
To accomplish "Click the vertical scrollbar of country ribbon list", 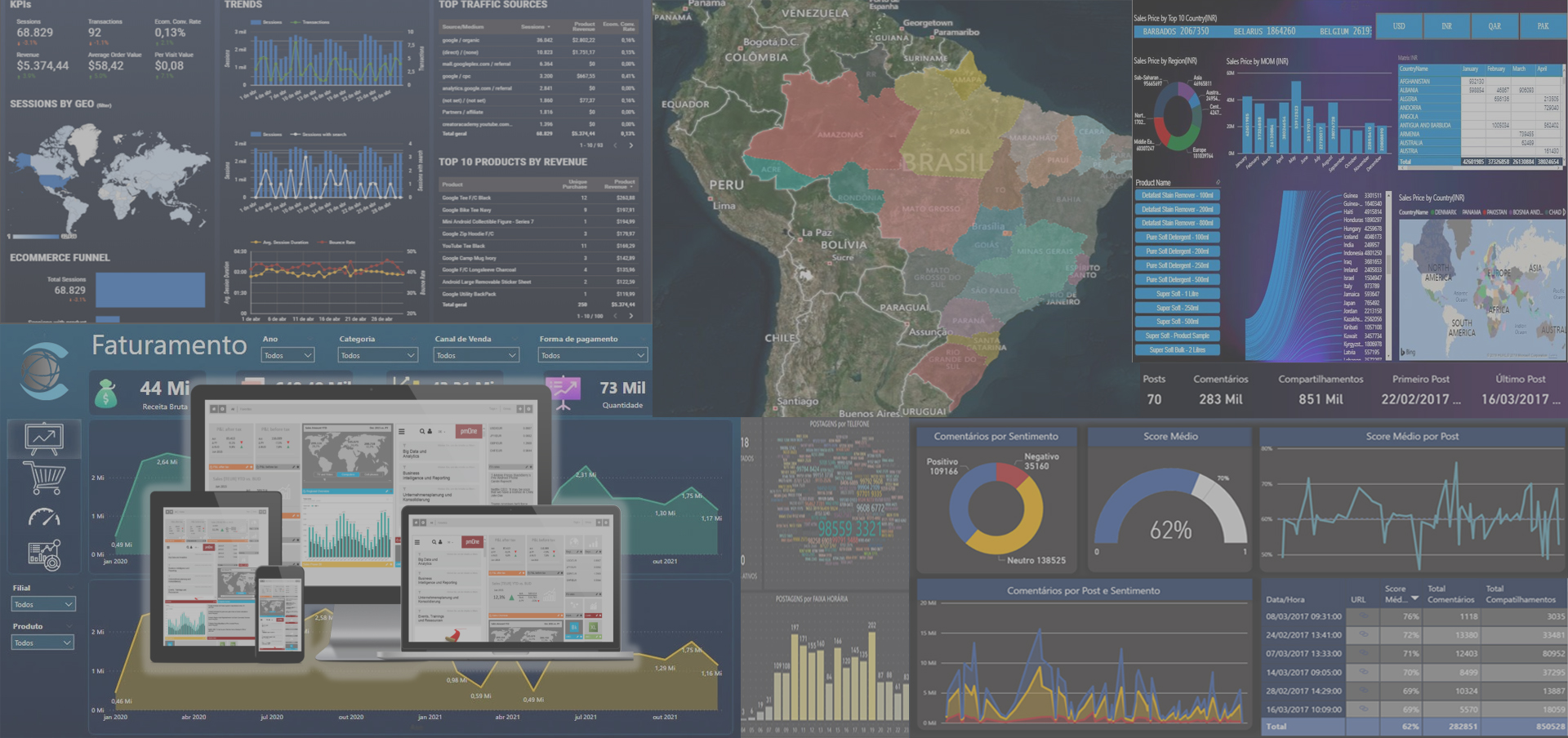I will (x=1387, y=275).
